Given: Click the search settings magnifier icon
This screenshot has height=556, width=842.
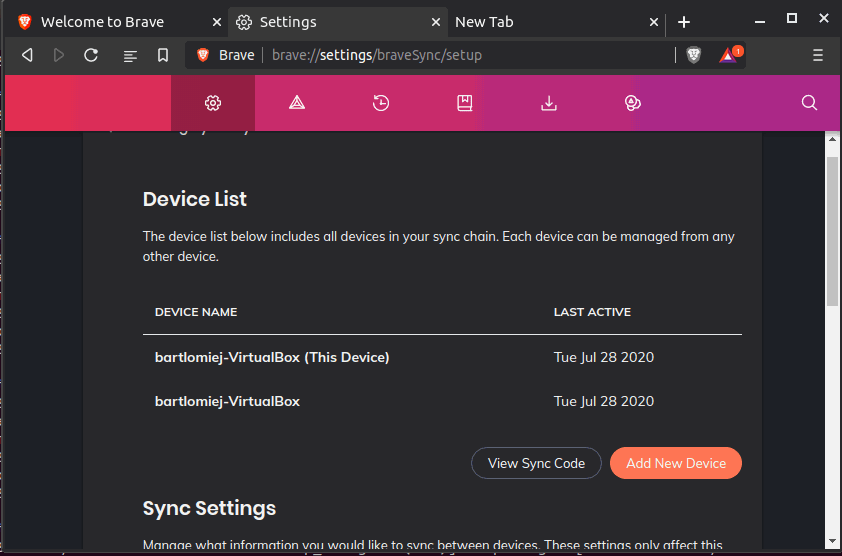Looking at the screenshot, I should 810,103.
